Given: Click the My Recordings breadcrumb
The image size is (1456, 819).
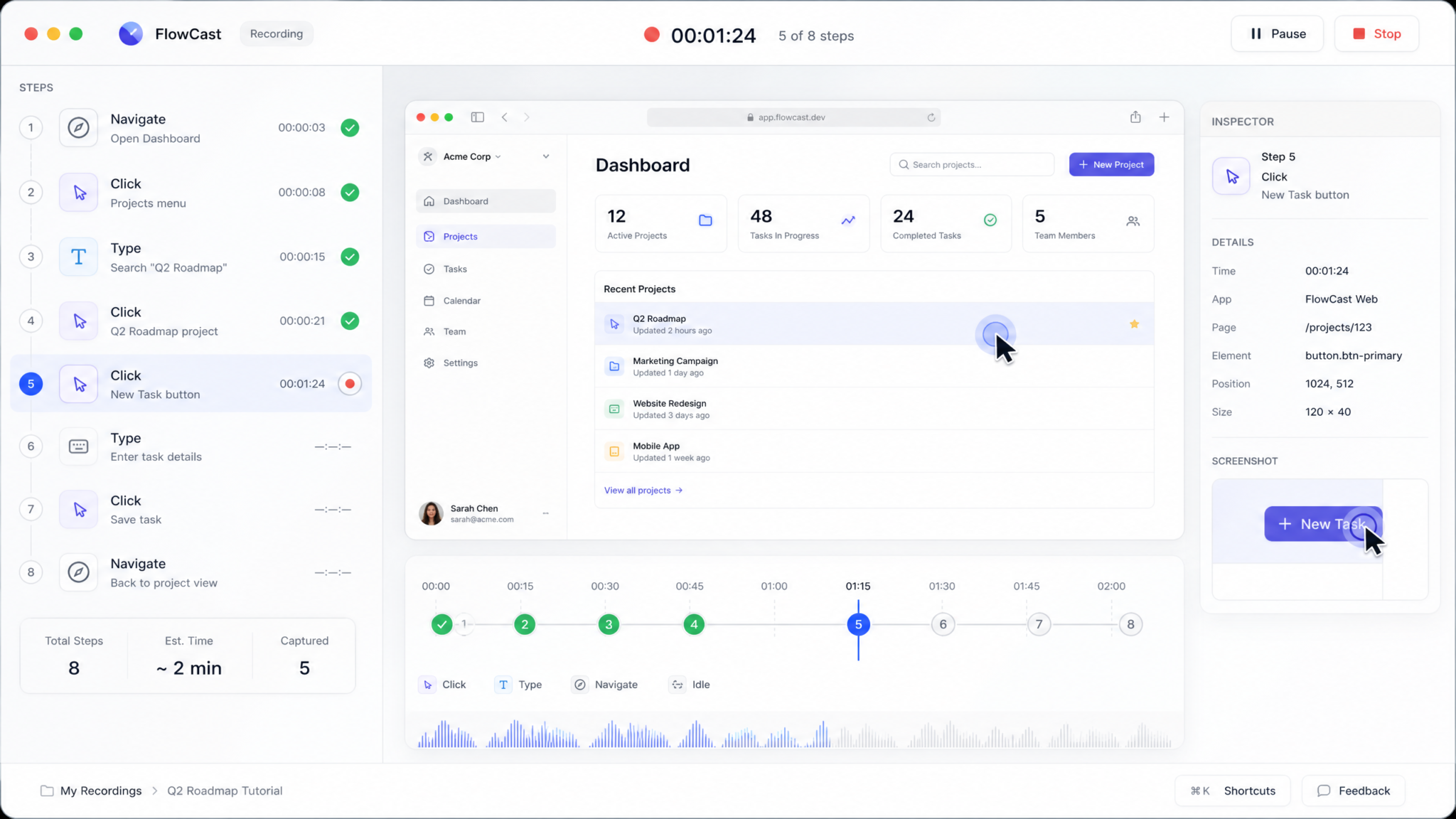Looking at the screenshot, I should click(101, 791).
